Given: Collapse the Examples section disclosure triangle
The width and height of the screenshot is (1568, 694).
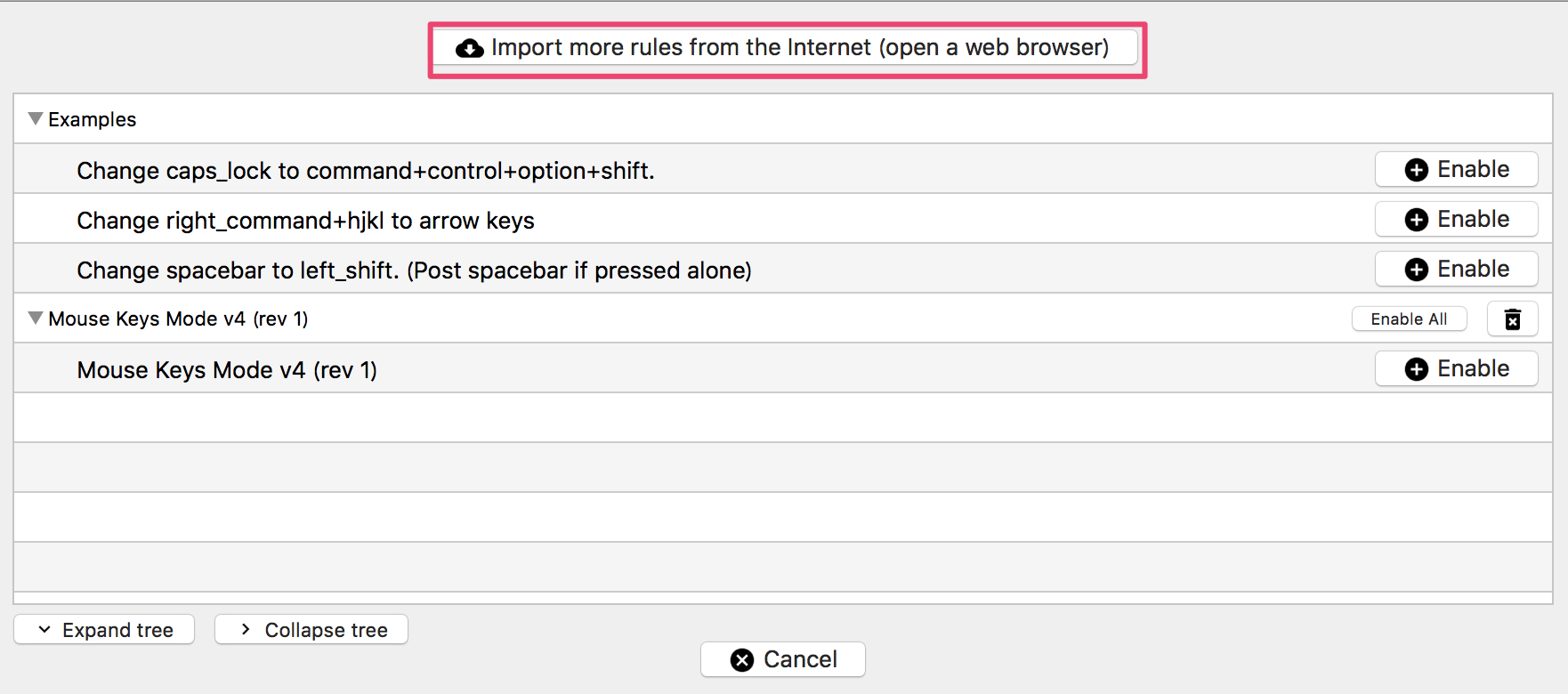Looking at the screenshot, I should [x=35, y=117].
